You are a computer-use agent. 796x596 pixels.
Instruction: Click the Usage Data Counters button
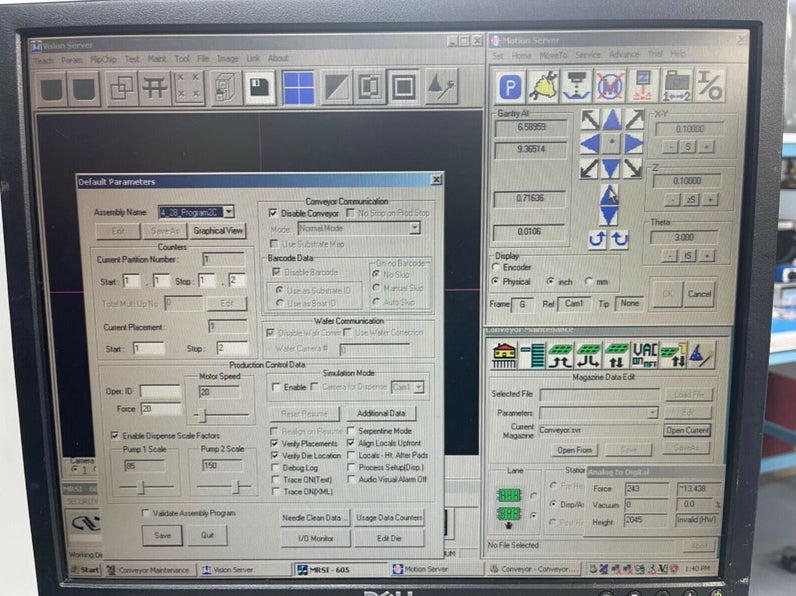389,518
